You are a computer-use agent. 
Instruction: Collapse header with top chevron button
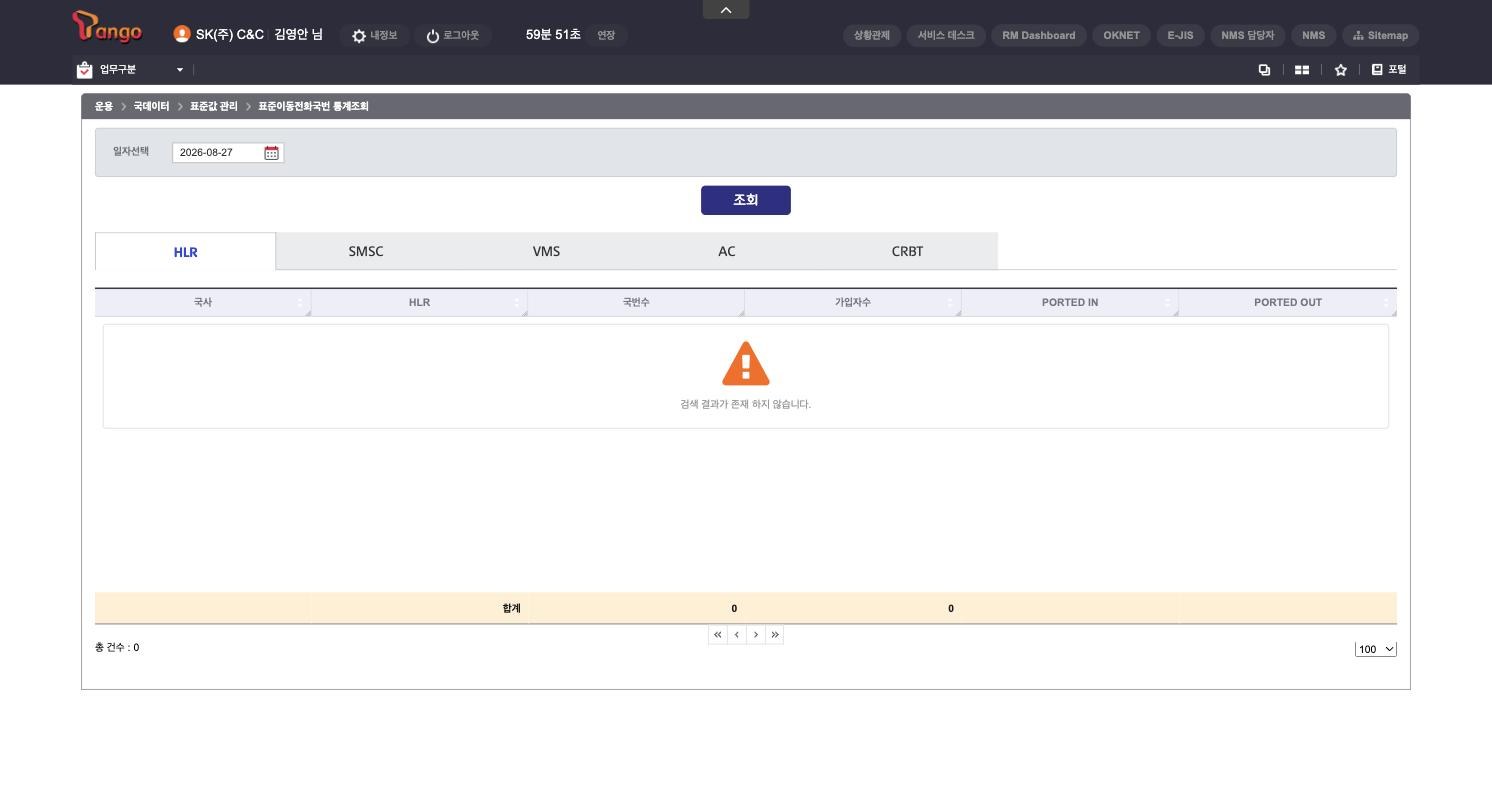click(x=726, y=10)
